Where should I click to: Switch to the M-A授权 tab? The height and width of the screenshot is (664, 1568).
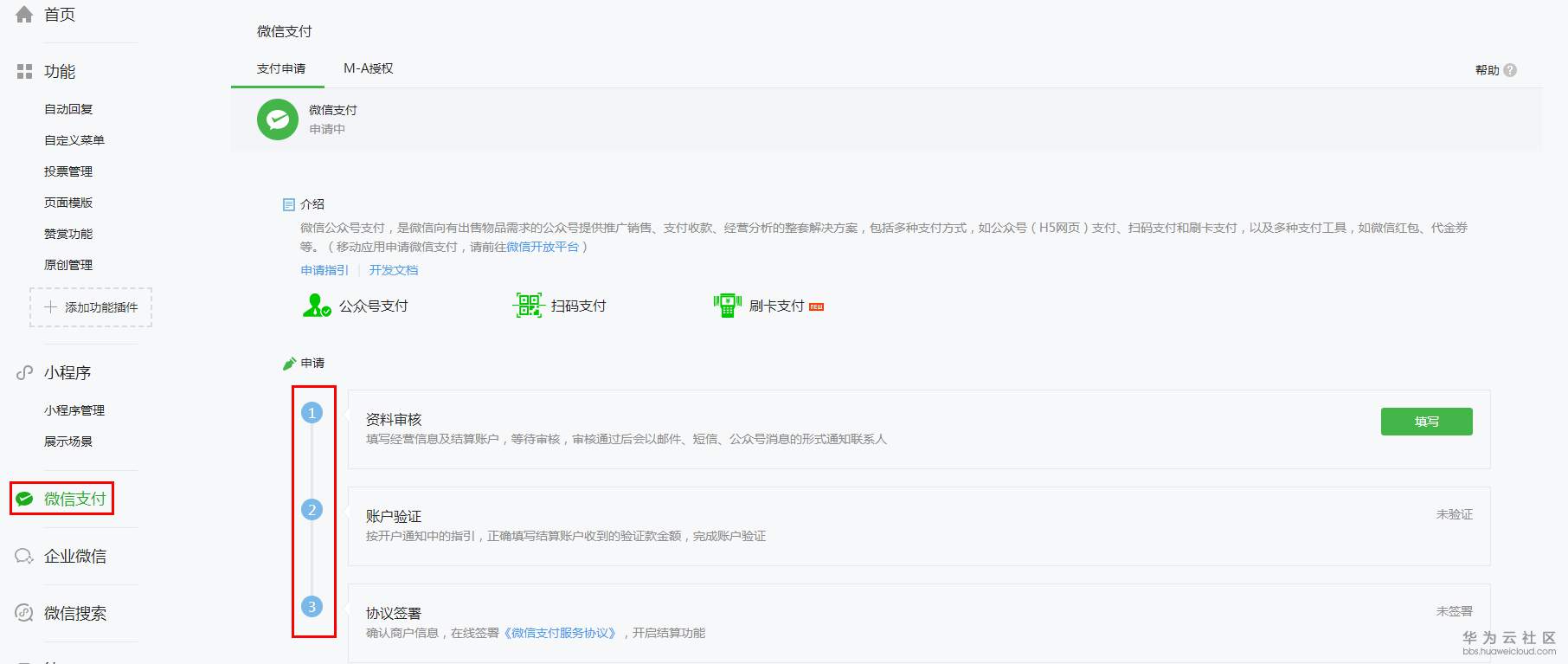click(369, 68)
